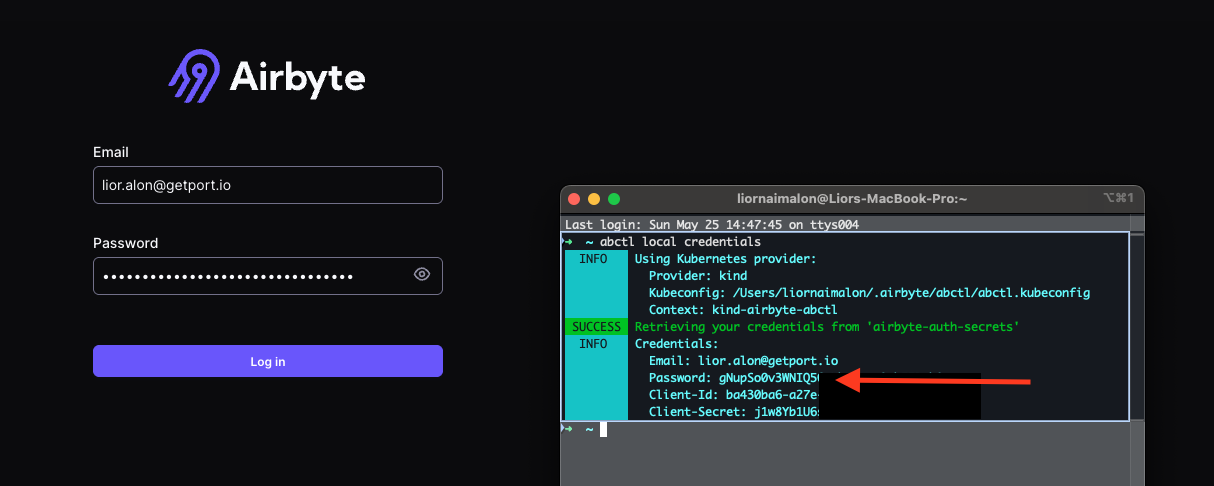The width and height of the screenshot is (1214, 486).
Task: Close the terminal window with red button
Action: coord(574,199)
